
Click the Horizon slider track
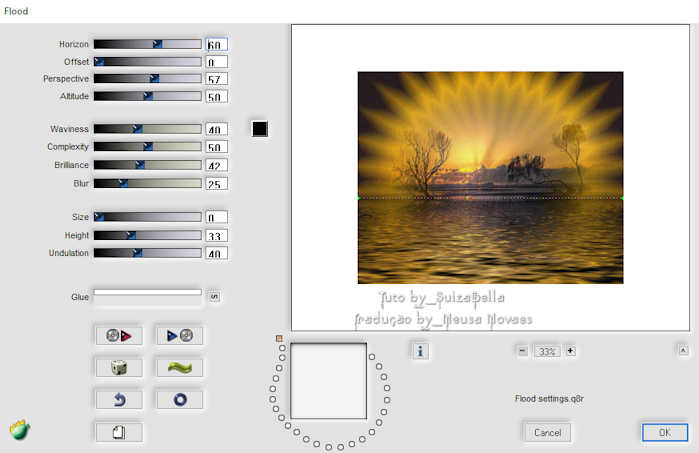pos(148,44)
